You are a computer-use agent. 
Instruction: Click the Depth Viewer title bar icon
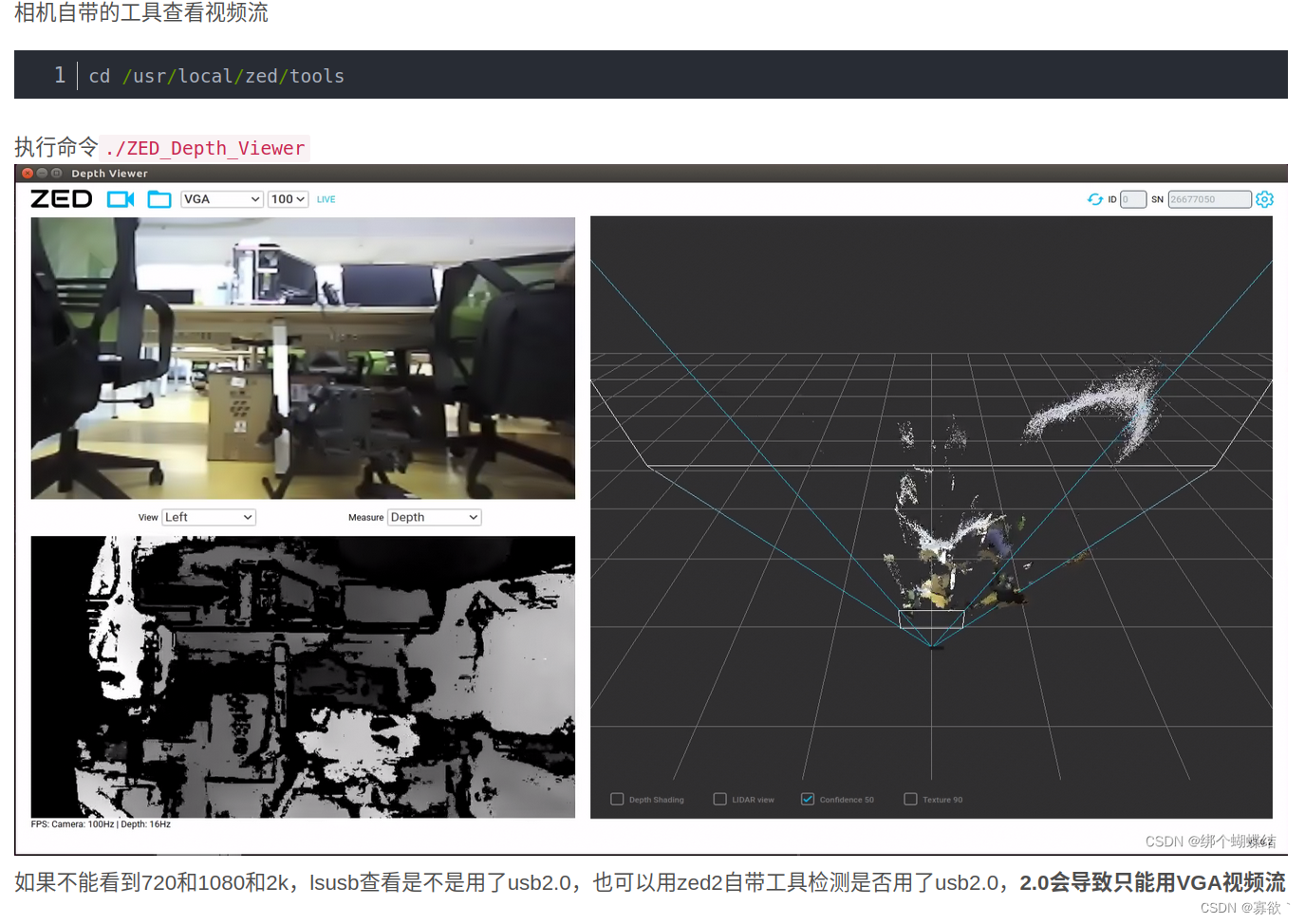click(55, 174)
